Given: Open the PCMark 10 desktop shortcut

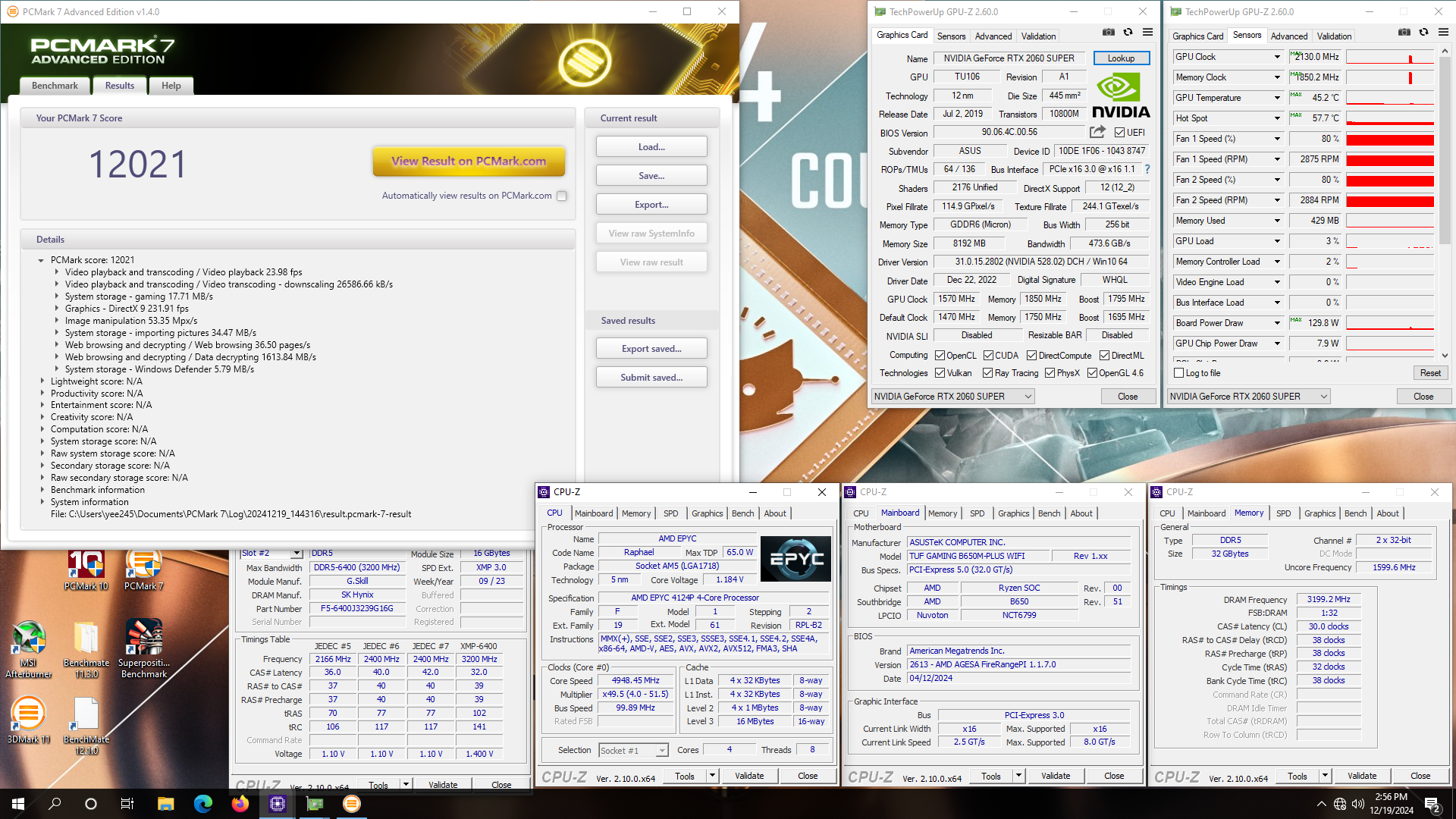Looking at the screenshot, I should click(86, 570).
